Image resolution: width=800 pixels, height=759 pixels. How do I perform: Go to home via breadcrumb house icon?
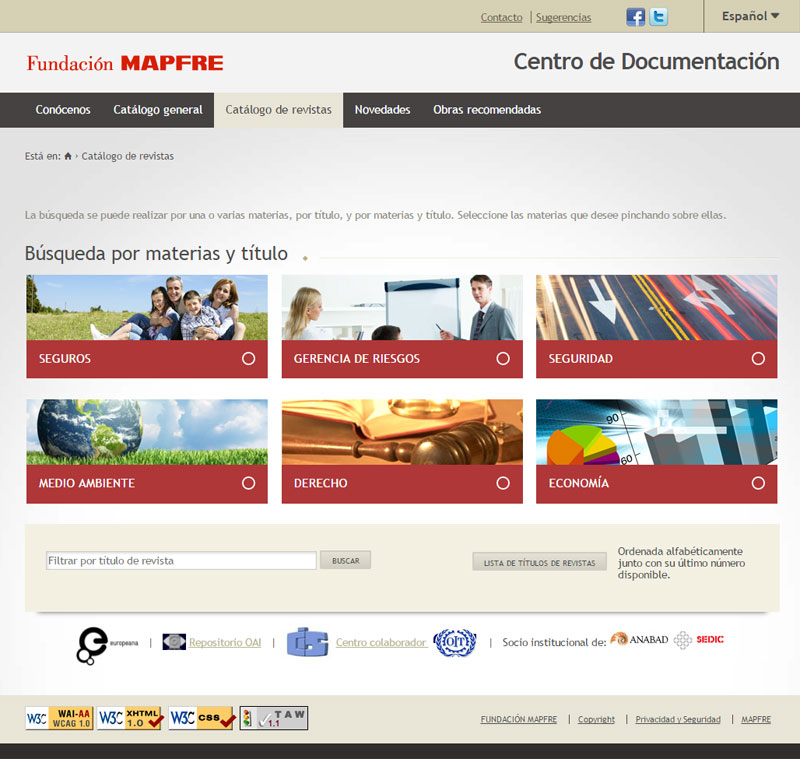68,156
